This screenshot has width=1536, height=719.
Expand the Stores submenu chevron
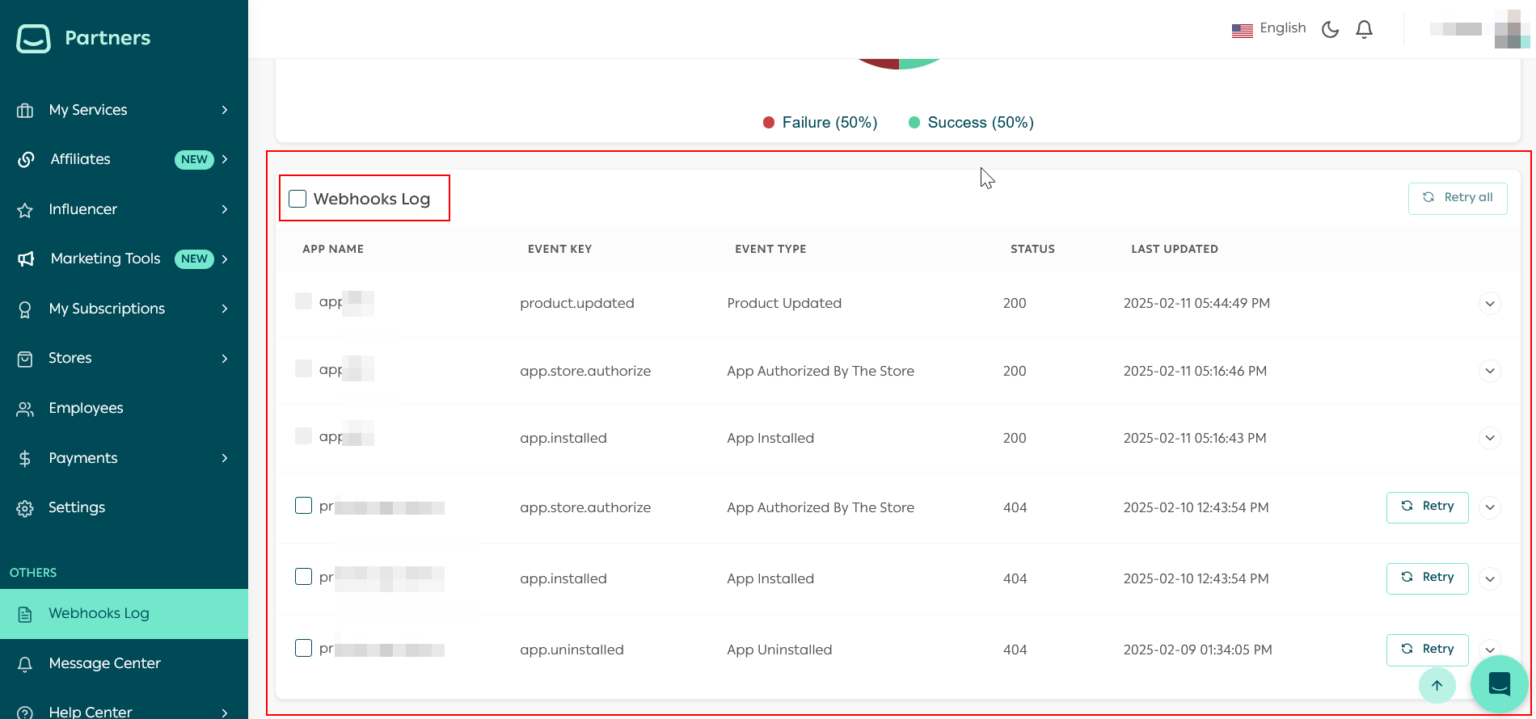(x=225, y=358)
